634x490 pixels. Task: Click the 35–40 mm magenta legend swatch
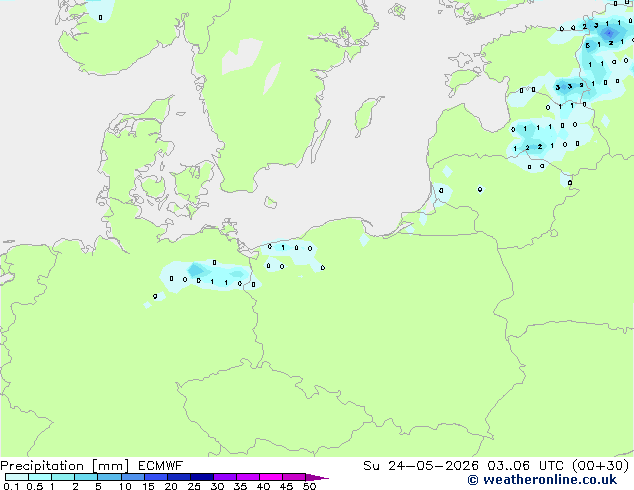pos(248,477)
